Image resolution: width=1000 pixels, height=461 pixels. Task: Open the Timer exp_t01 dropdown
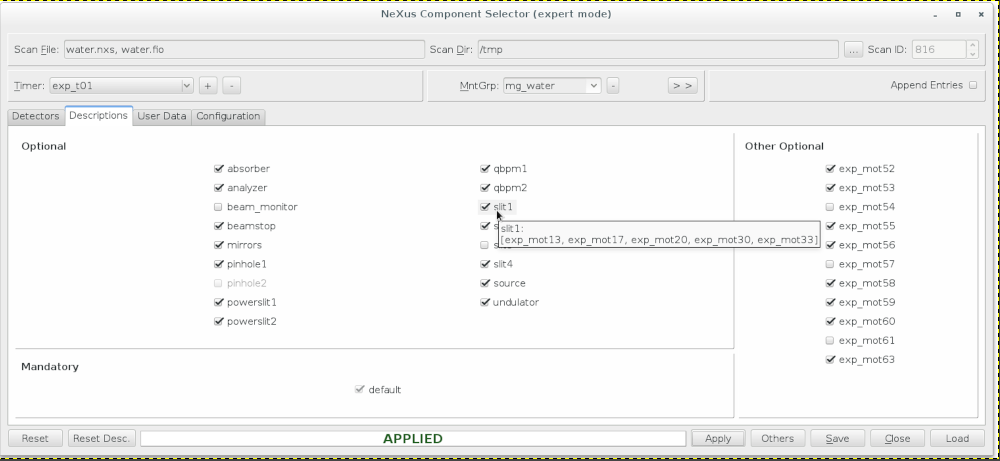coord(121,85)
